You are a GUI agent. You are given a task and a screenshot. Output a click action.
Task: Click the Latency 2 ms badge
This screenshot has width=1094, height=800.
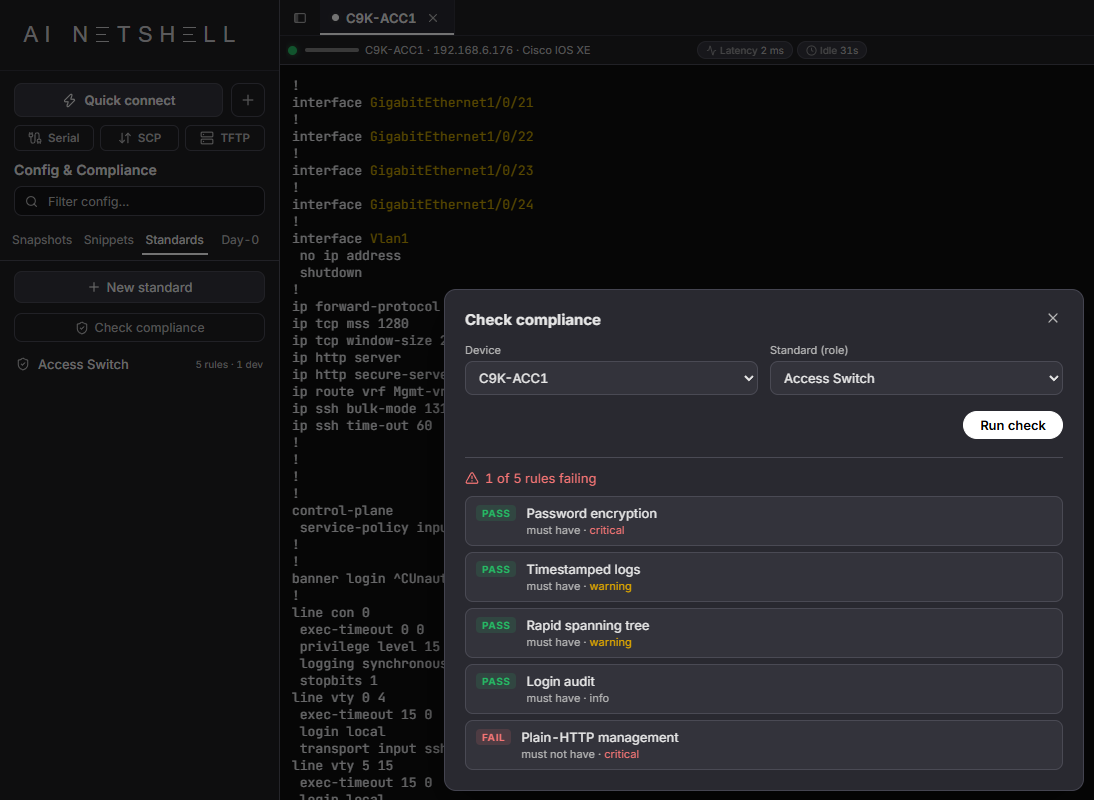[x=744, y=50]
